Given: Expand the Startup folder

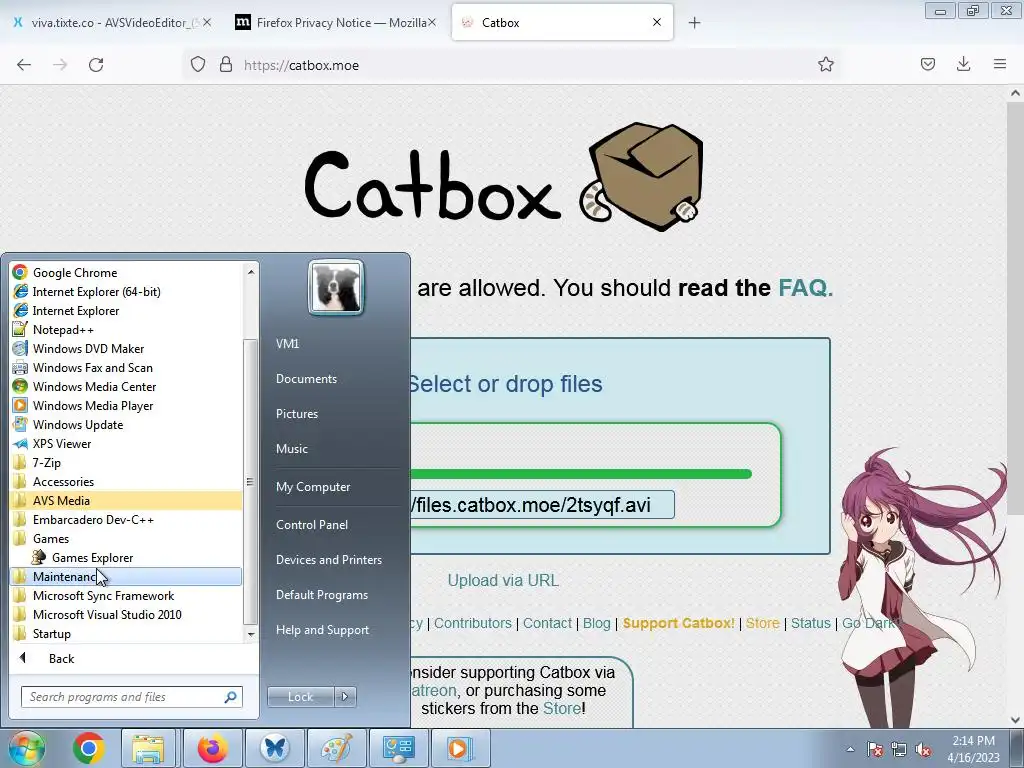Looking at the screenshot, I should click(52, 633).
